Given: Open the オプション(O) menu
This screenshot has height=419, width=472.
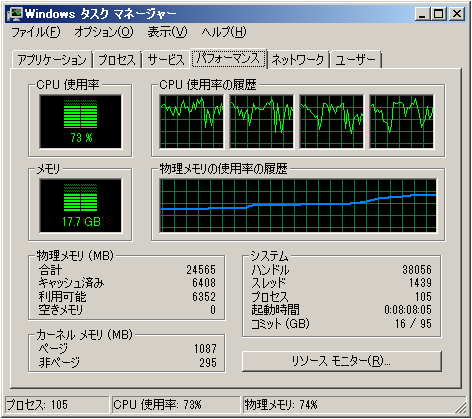Looking at the screenshot, I should 104,32.
